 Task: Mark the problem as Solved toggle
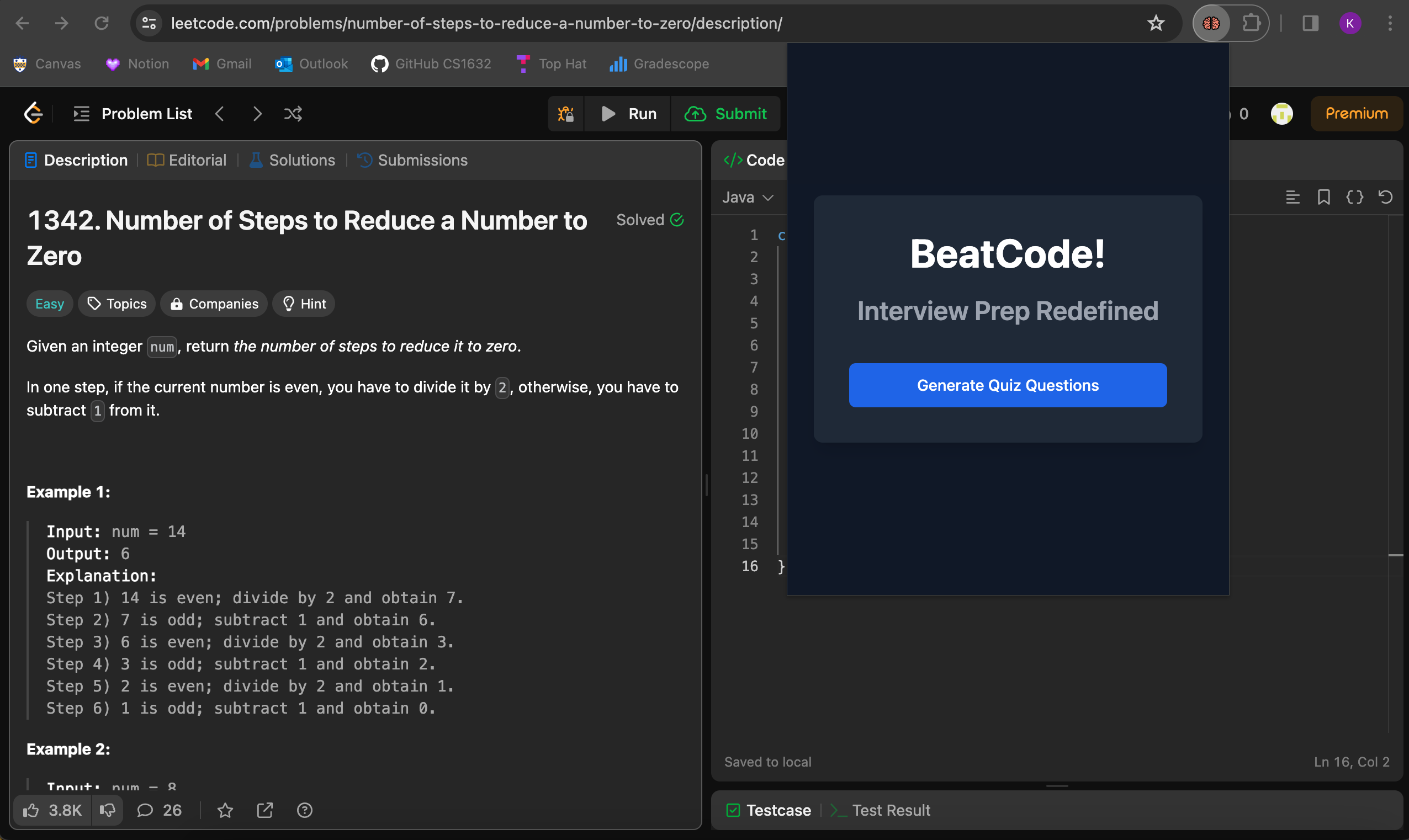649,220
